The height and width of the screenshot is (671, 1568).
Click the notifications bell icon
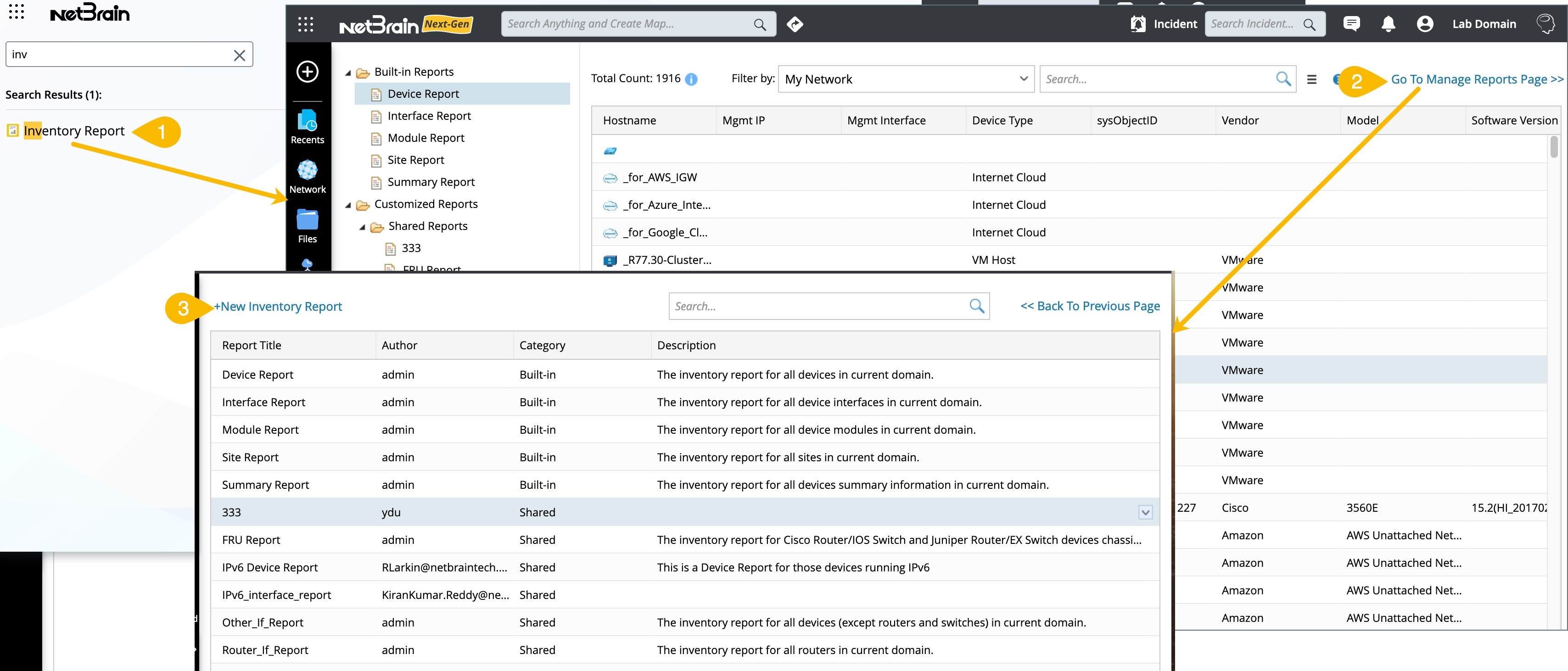[x=1388, y=24]
